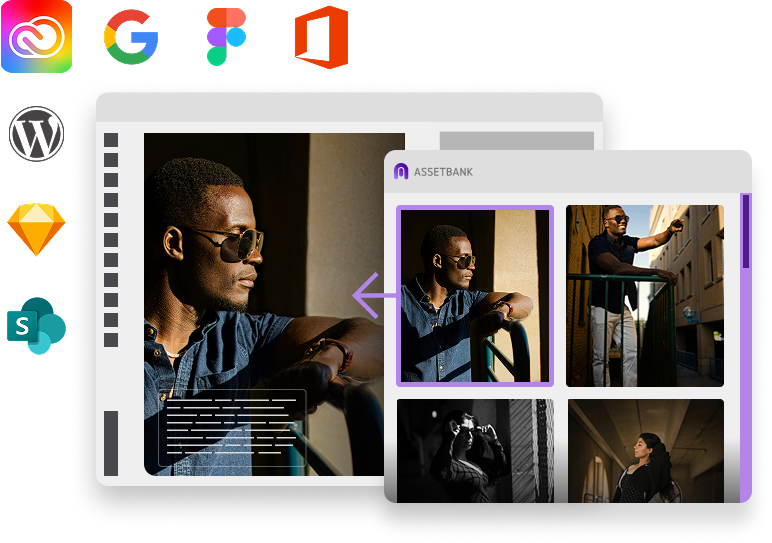Select the Figma logo icon

click(x=226, y=37)
